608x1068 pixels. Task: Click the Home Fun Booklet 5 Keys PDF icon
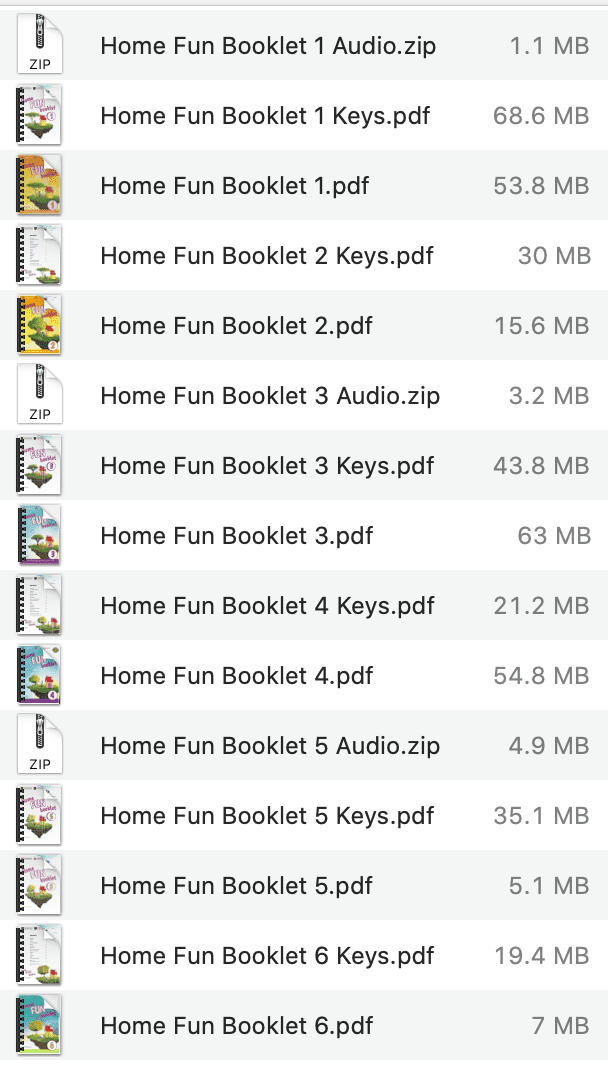pos(39,815)
